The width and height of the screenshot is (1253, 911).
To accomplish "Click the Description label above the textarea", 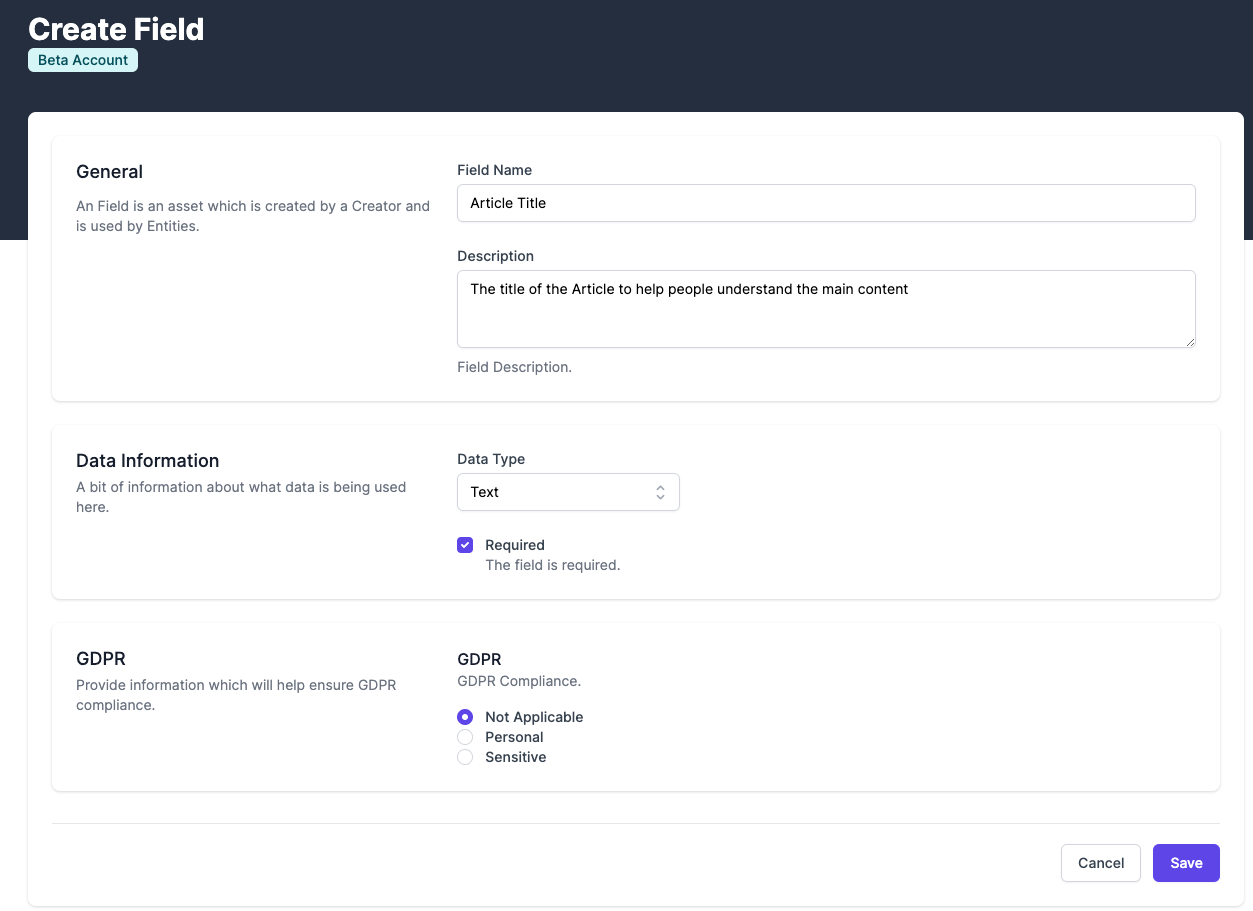I will click(495, 256).
